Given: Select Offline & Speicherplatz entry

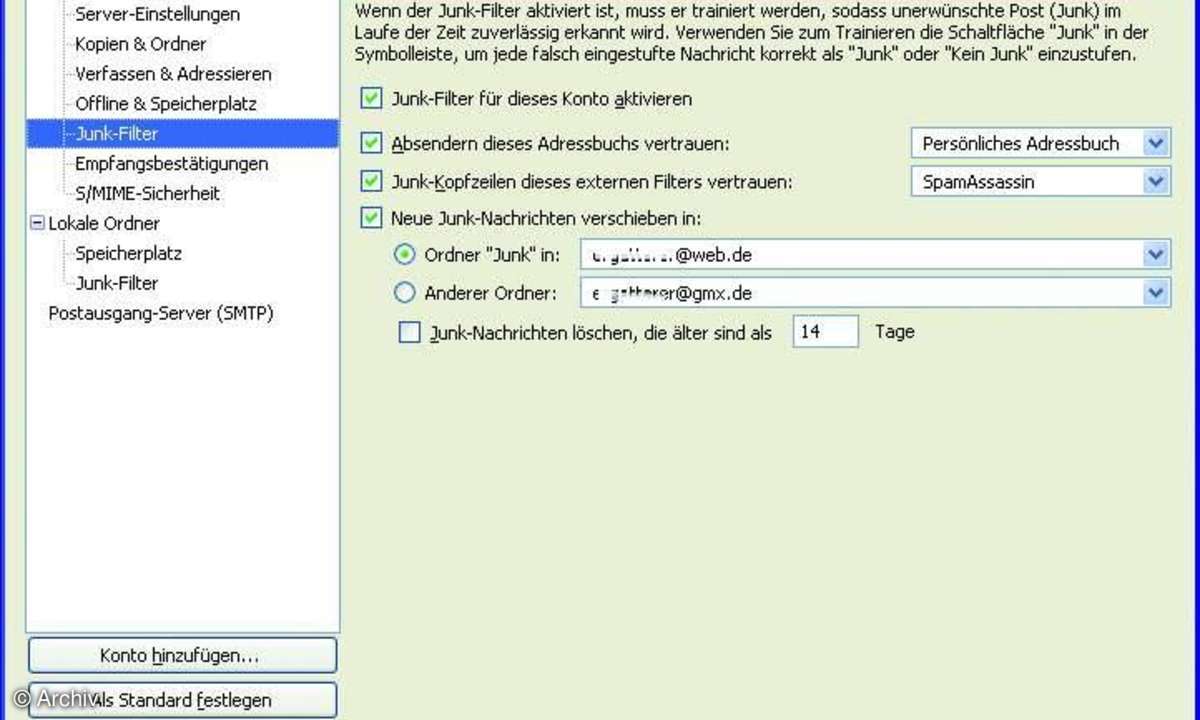Looking at the screenshot, I should [166, 104].
